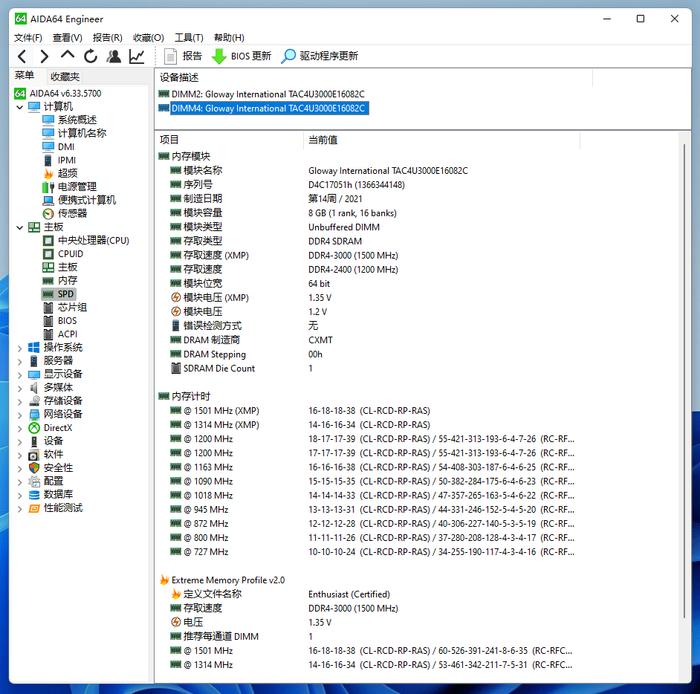Select the 内存 memory tree item
This screenshot has height=694, width=700.
click(x=60, y=280)
